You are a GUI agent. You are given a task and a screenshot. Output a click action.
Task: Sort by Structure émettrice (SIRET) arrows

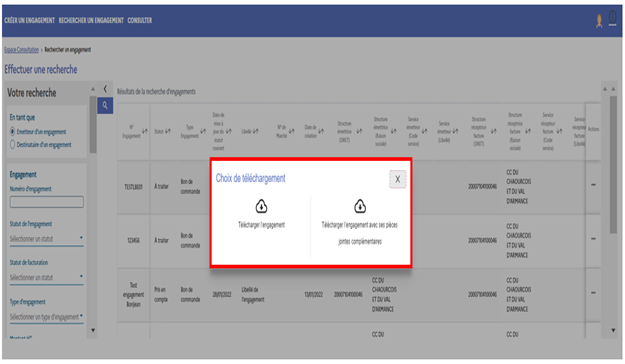coord(359,132)
